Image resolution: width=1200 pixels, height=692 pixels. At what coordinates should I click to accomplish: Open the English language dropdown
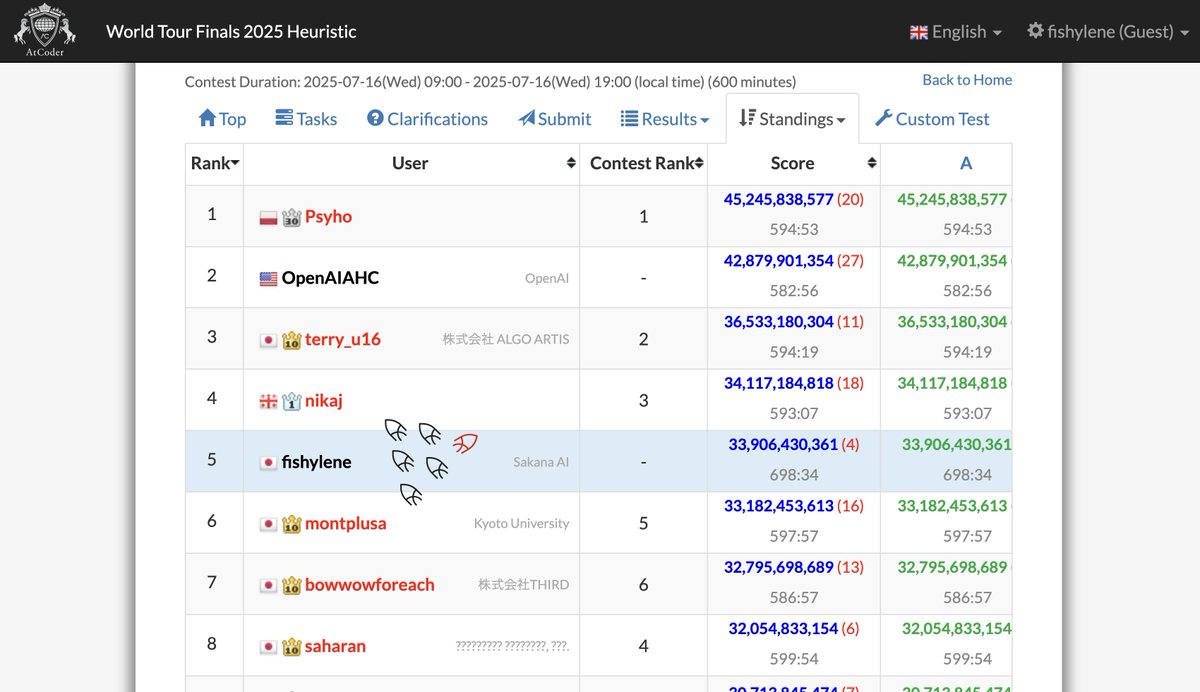pyautogui.click(x=955, y=31)
